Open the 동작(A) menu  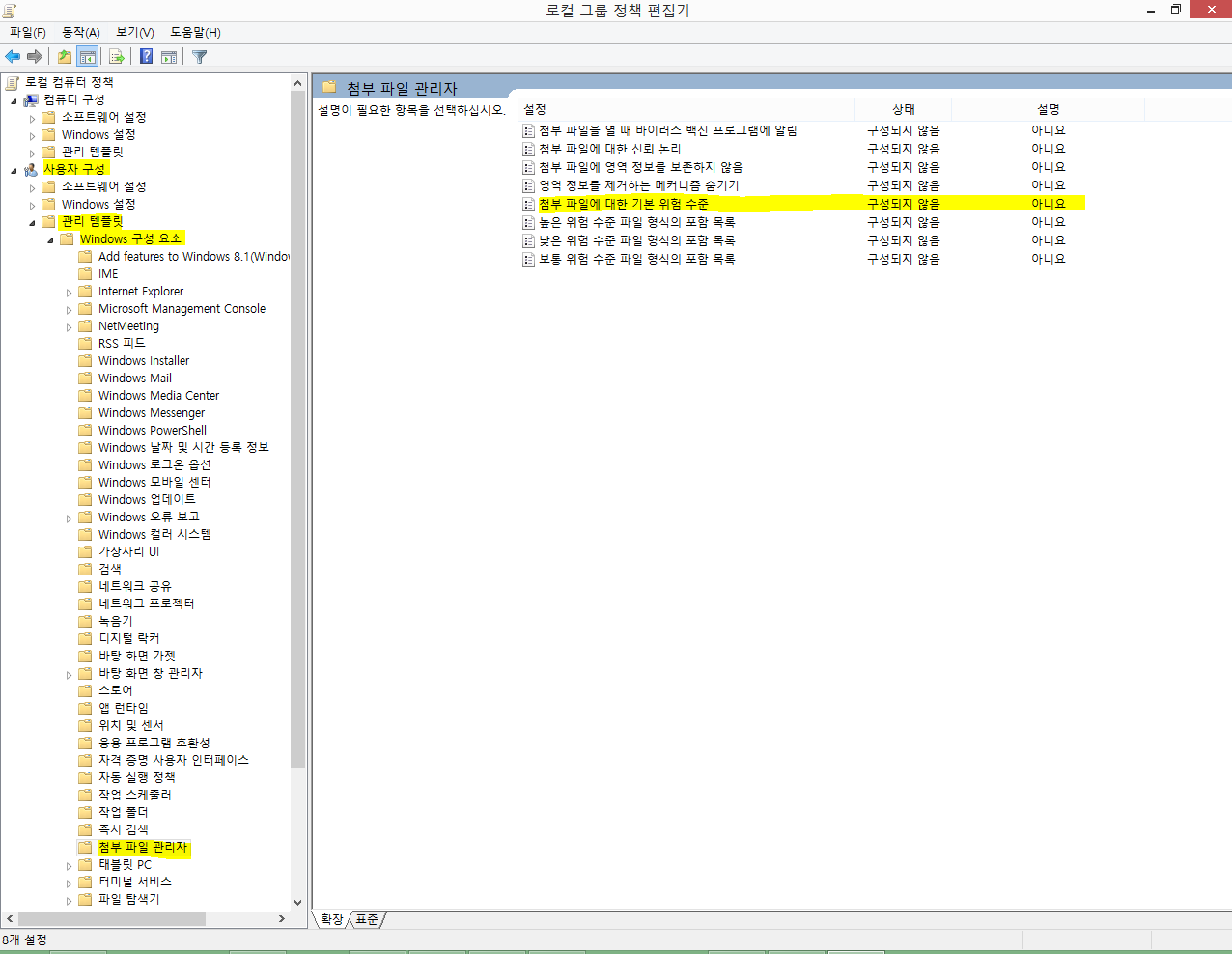[81, 32]
